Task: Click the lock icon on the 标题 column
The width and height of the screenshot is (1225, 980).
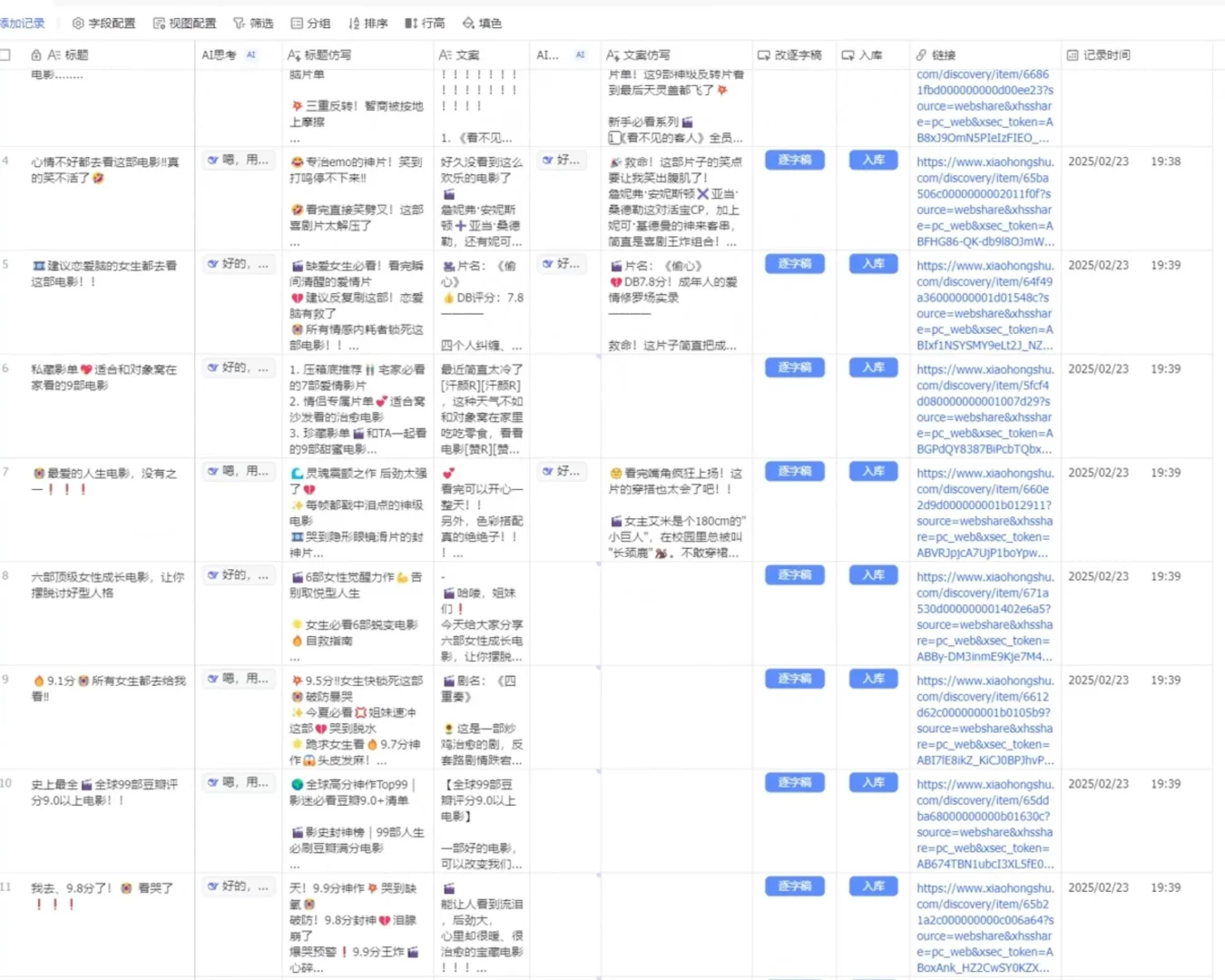Action: coord(36,54)
